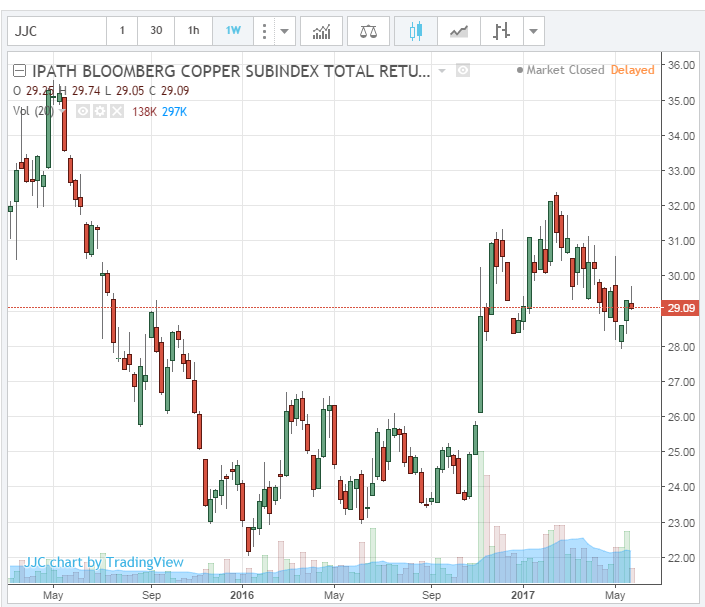Click the close value C 29.09
This screenshot has height=607, width=705.
click(169, 91)
